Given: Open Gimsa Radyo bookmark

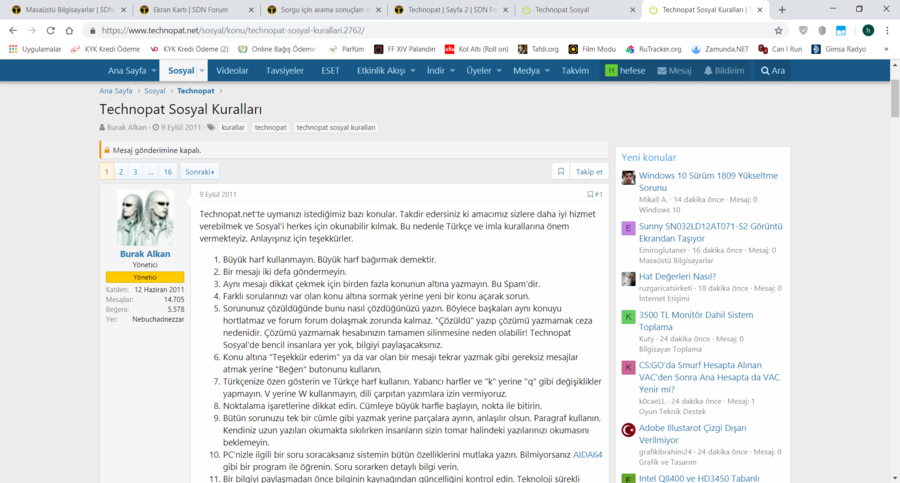Looking at the screenshot, I should (x=839, y=49).
